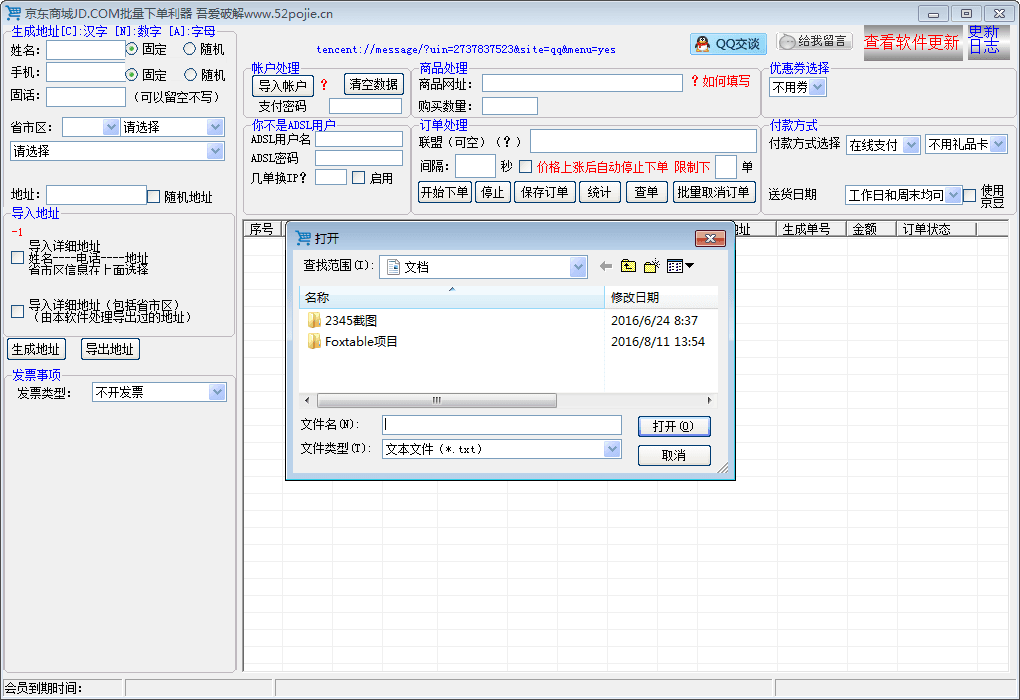Expand the 查找范围 location dropdown
The image size is (1020, 700).
tap(578, 267)
